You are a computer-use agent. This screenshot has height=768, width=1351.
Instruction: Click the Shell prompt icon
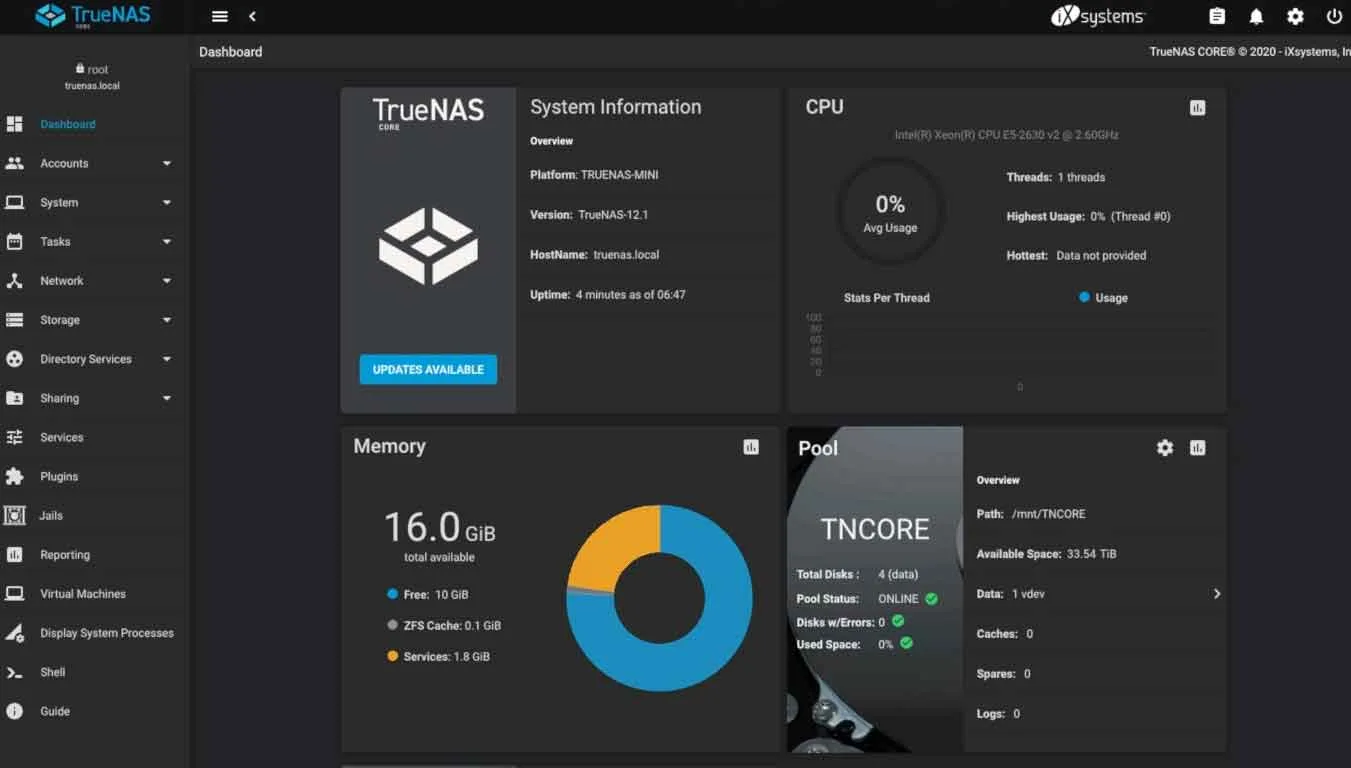tap(14, 672)
